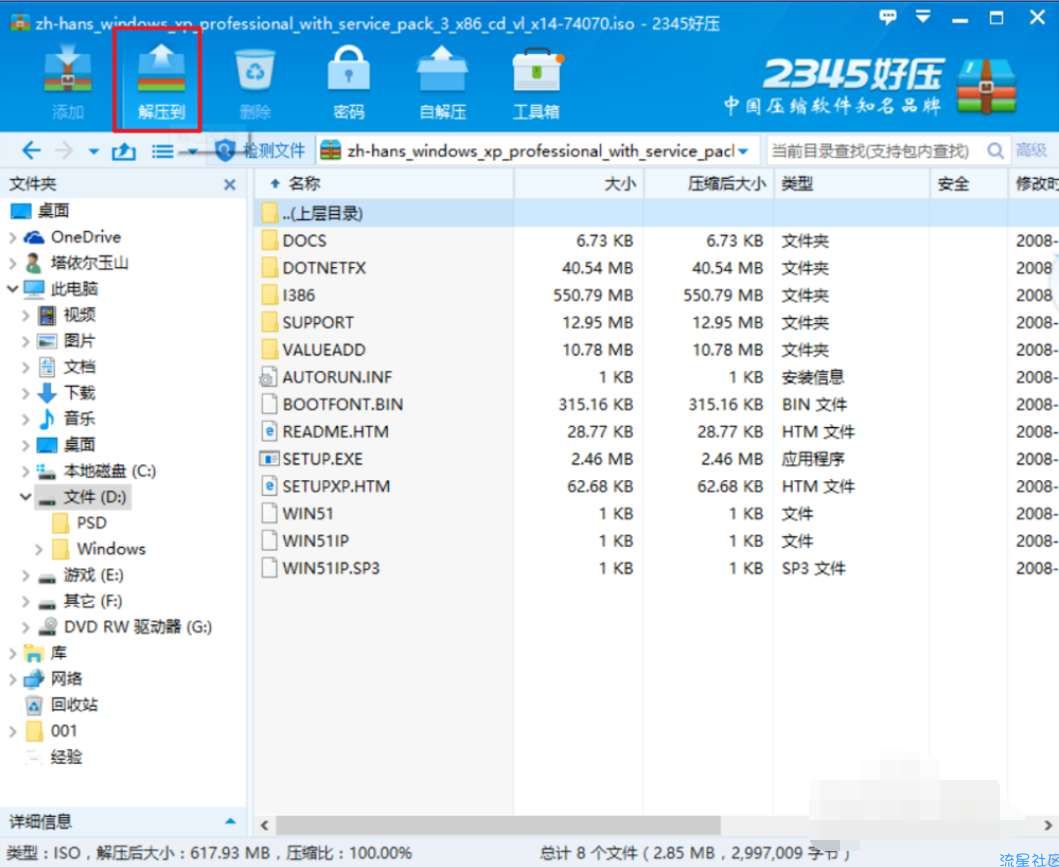
Task: Open the view mode dropdown arrow
Action: (x=192, y=151)
